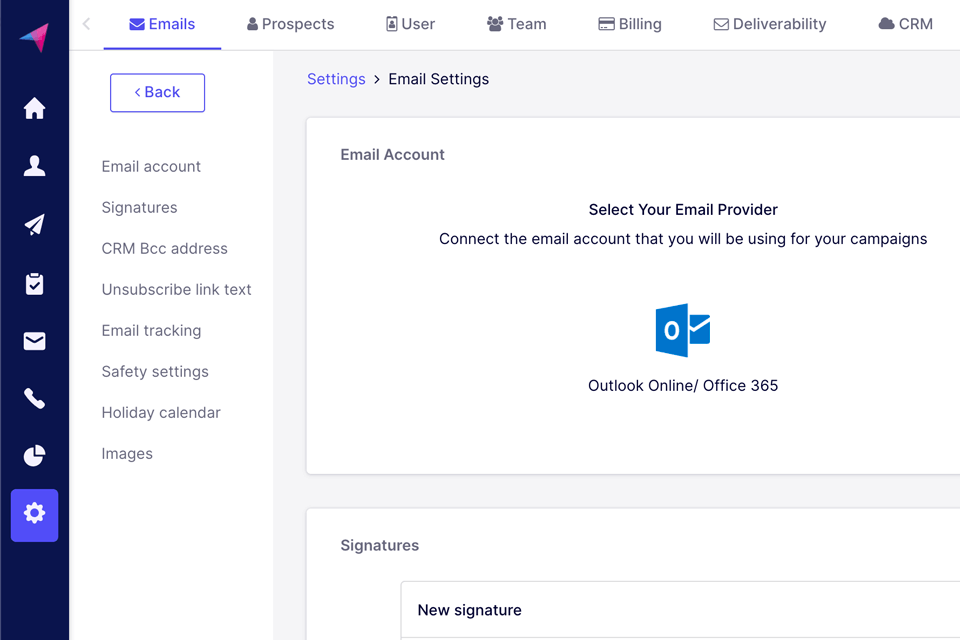Click the New signature field

click(x=680, y=610)
